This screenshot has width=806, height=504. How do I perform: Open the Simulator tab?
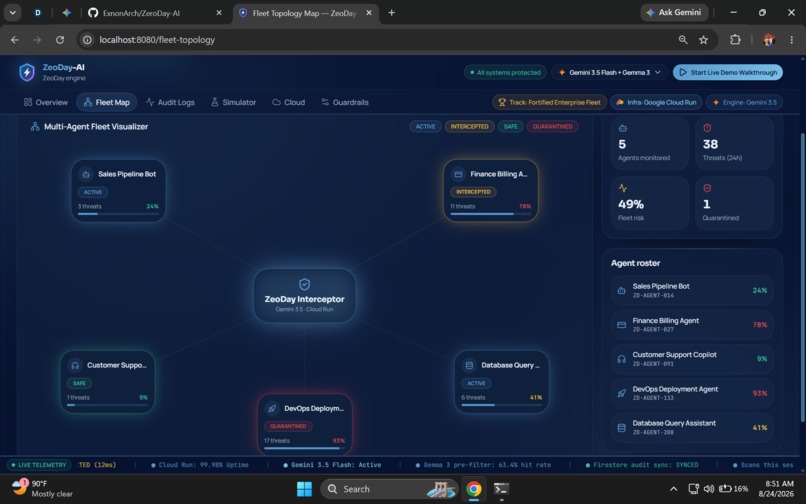pyautogui.click(x=233, y=102)
